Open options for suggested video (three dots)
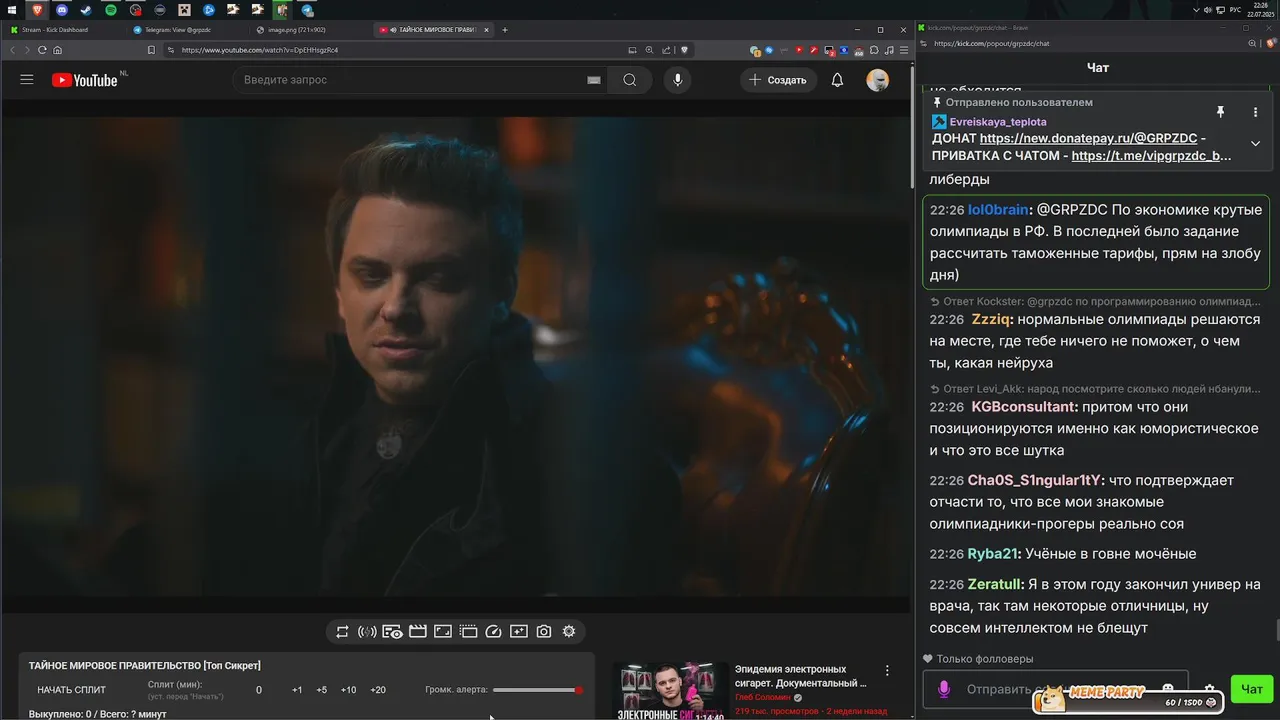This screenshot has height=720, width=1280. (887, 671)
